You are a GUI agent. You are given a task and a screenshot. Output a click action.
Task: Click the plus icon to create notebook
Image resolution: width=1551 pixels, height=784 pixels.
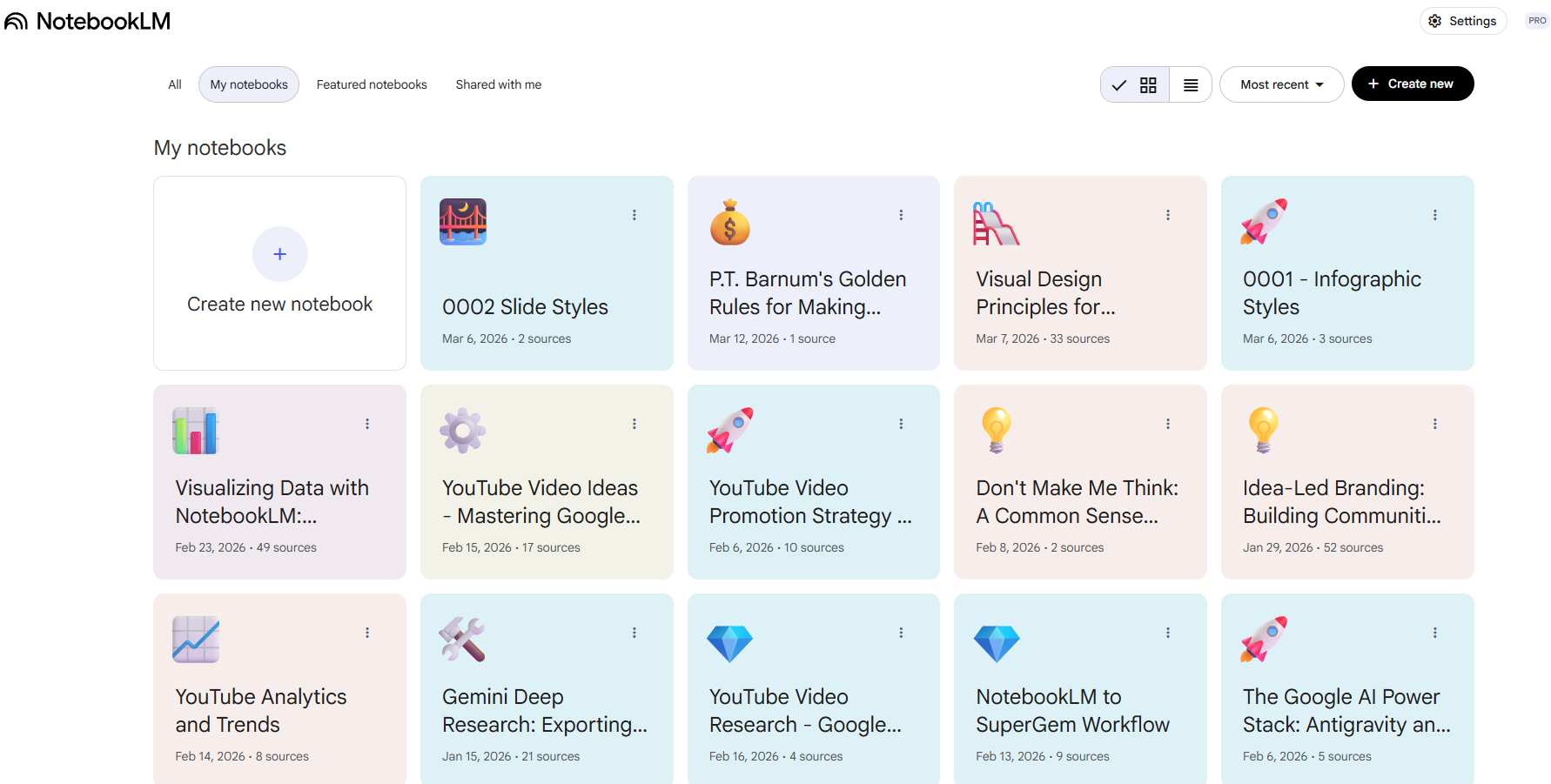tap(279, 254)
